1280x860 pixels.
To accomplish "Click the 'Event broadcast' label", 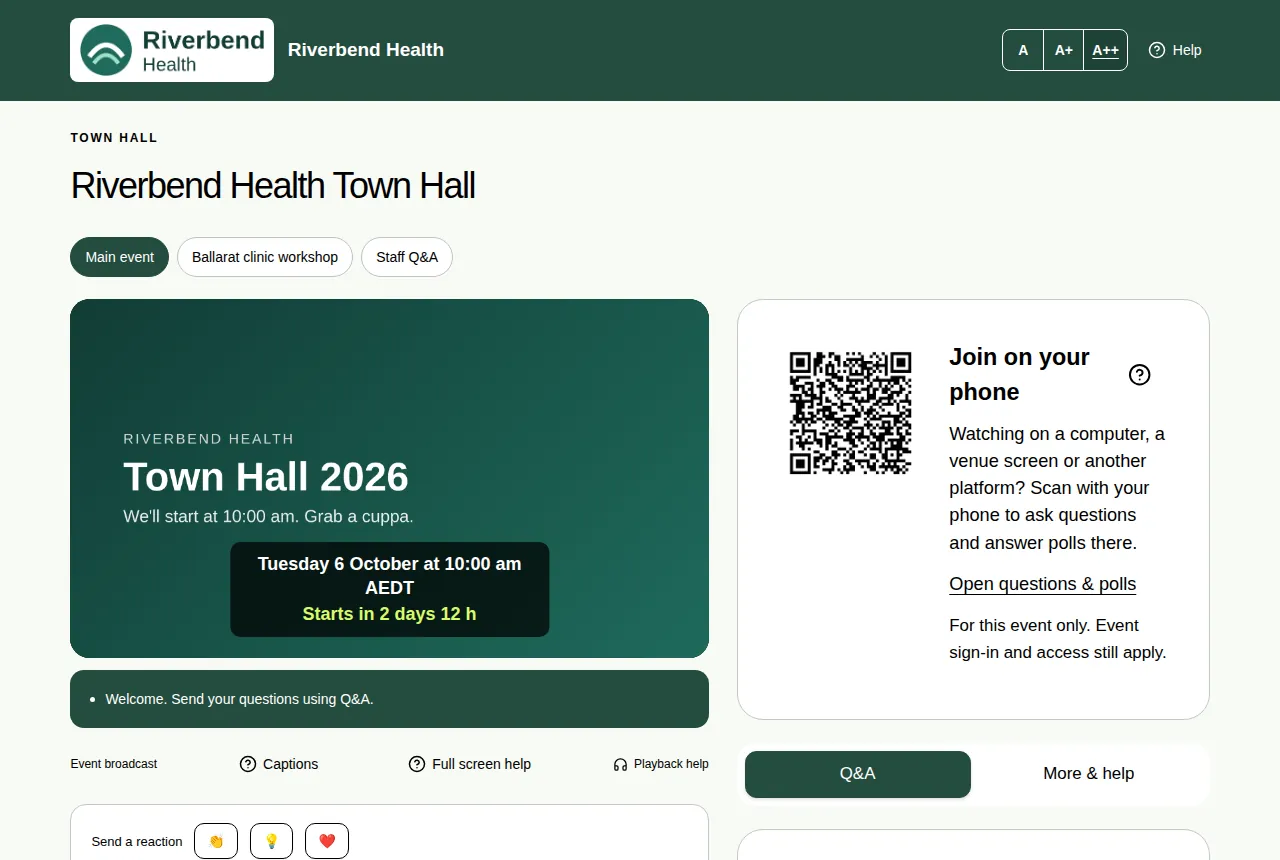I will pos(114,764).
